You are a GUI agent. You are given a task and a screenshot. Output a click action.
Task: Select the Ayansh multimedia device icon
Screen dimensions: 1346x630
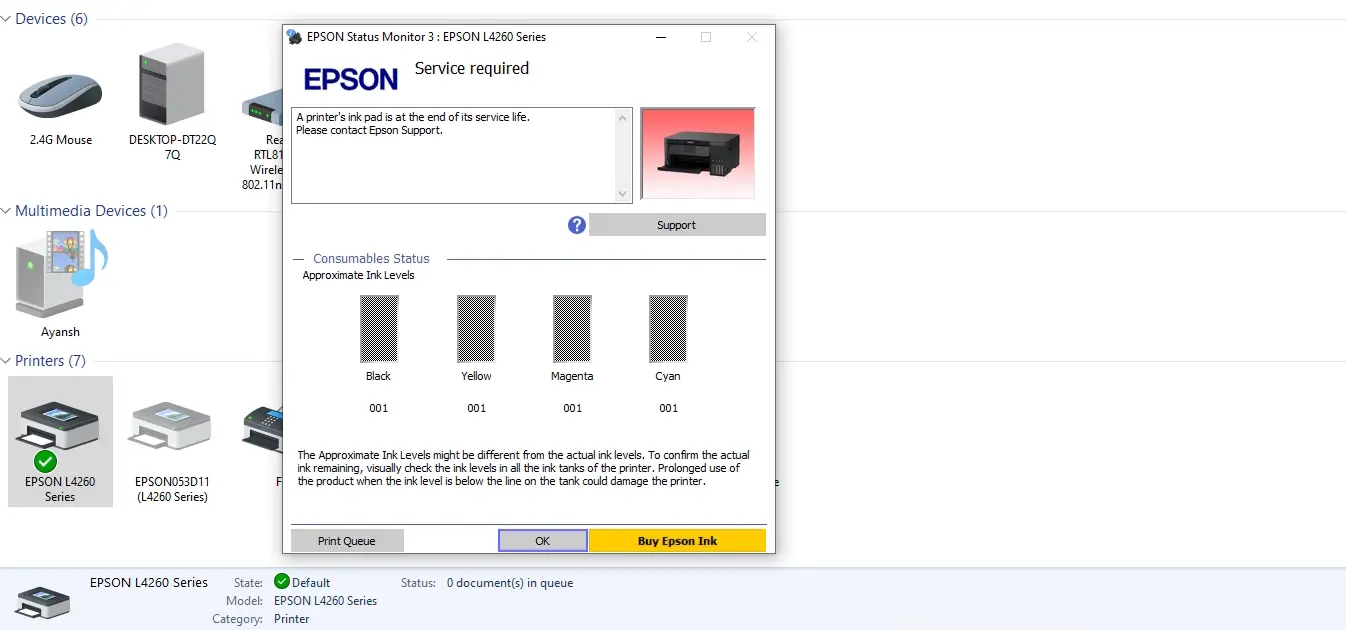[61, 273]
